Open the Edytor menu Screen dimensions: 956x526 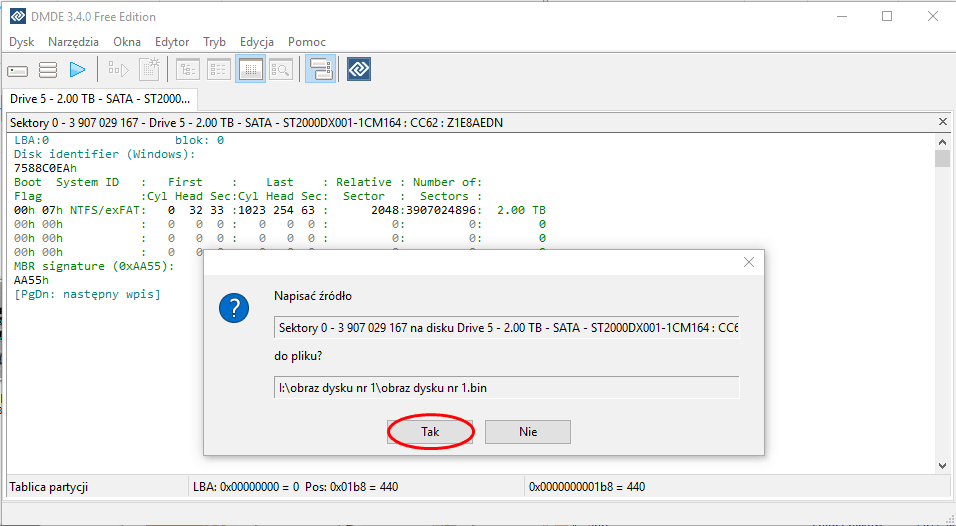click(x=172, y=42)
